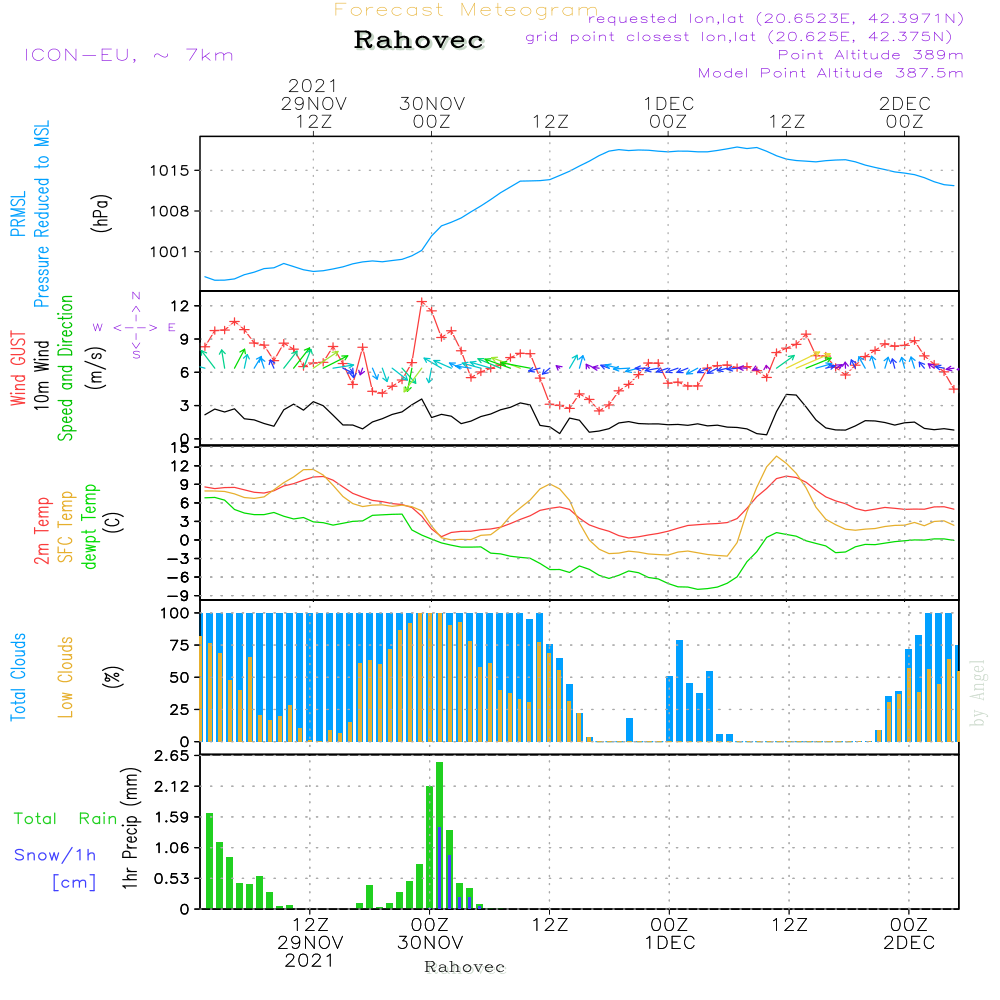Screen dimensions: 1000x1000
Task: Click the '−9' temperature axis value
Action: [x=176, y=596]
